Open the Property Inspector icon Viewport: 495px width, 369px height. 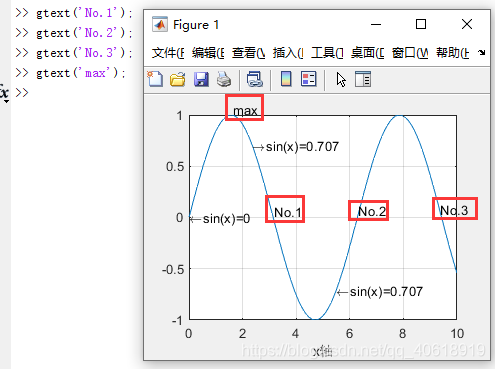click(x=363, y=79)
